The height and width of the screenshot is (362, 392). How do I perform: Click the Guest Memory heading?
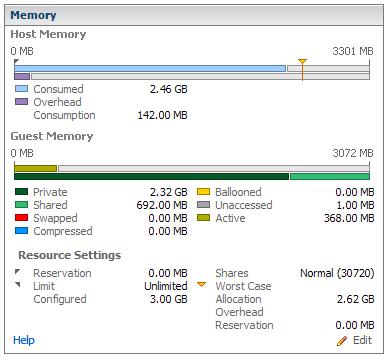(x=52, y=136)
